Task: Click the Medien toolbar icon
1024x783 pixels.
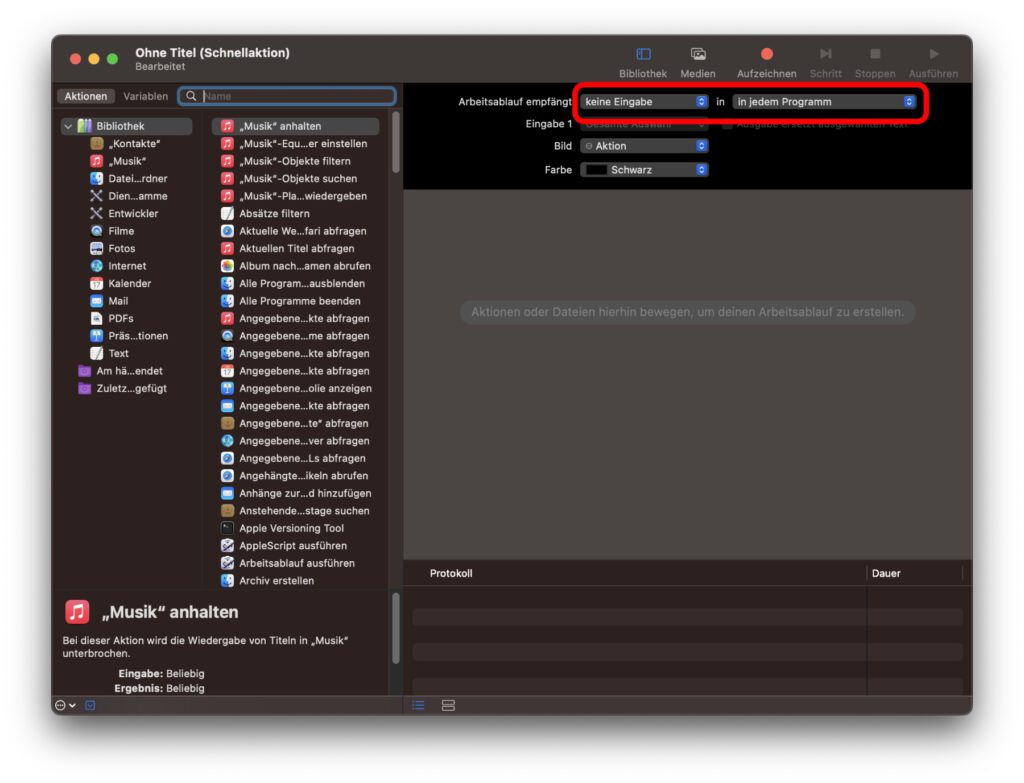Action: click(698, 54)
